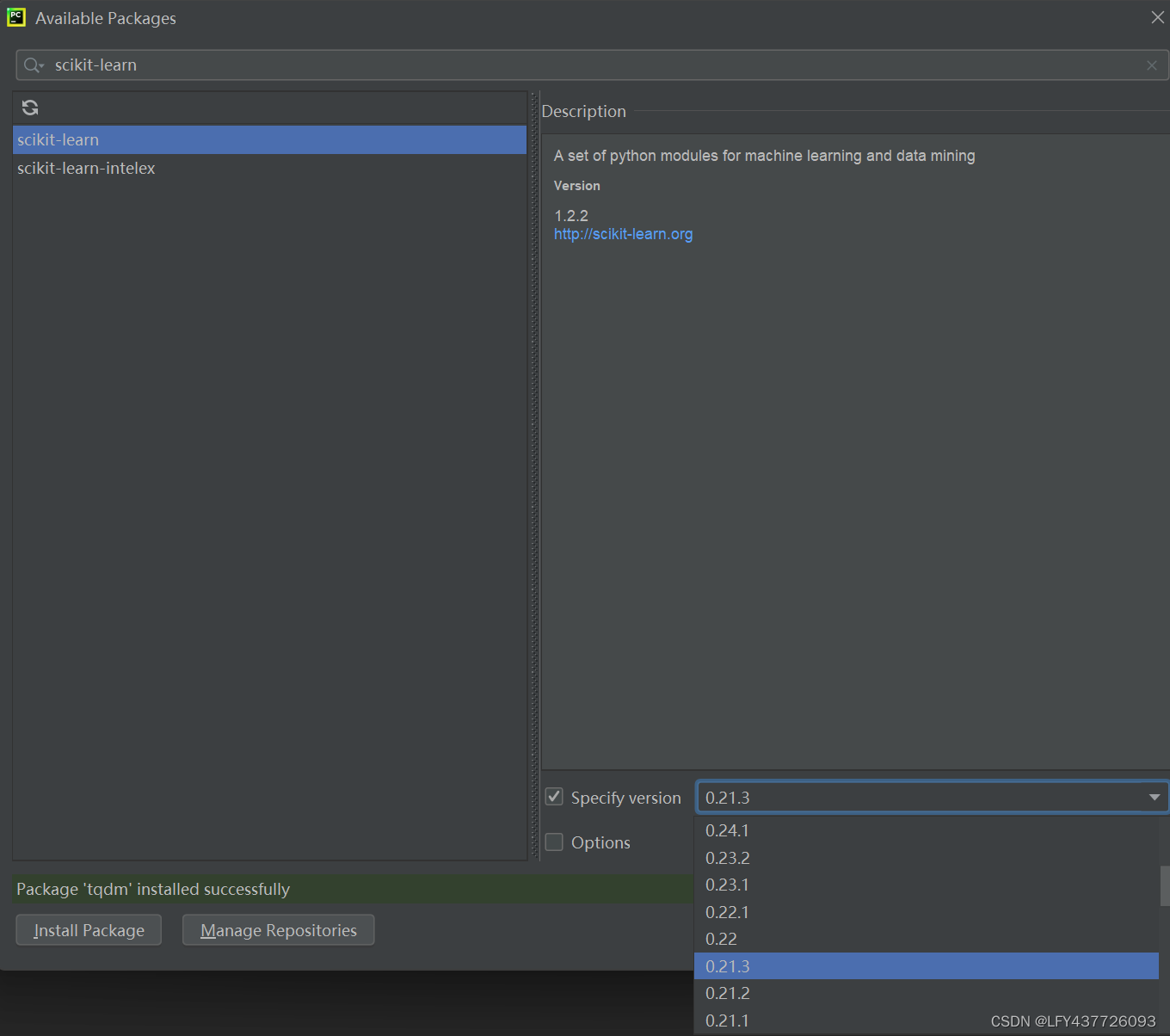Click the splitter between package list and description
The image size is (1170, 1036).
point(534,476)
